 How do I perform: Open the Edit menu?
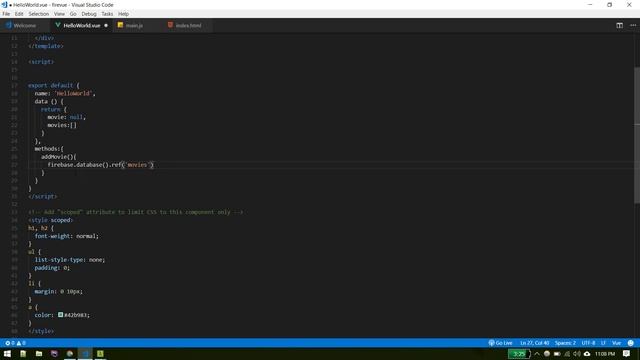point(19,14)
